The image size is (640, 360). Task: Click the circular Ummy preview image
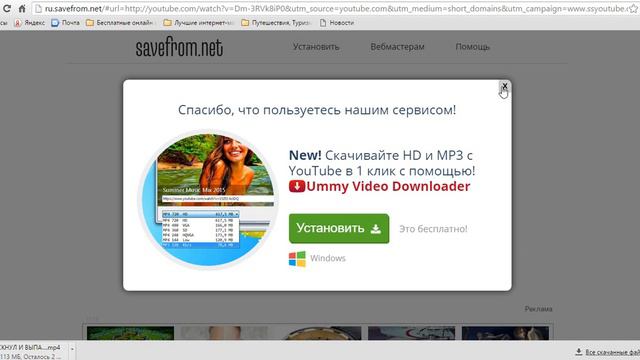tap(209, 200)
